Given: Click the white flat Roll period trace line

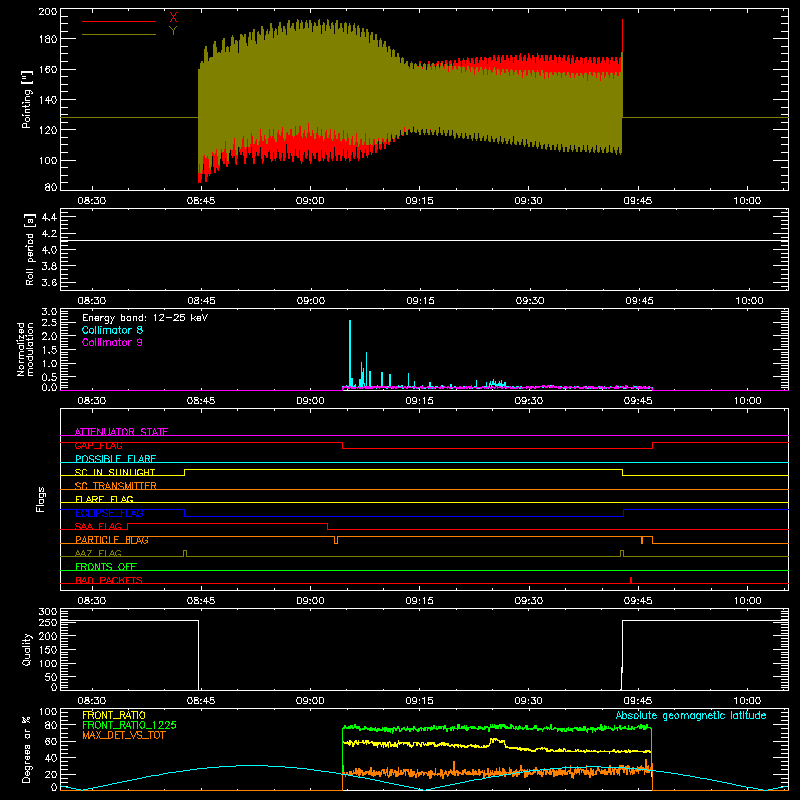Looking at the screenshot, I should (424, 240).
